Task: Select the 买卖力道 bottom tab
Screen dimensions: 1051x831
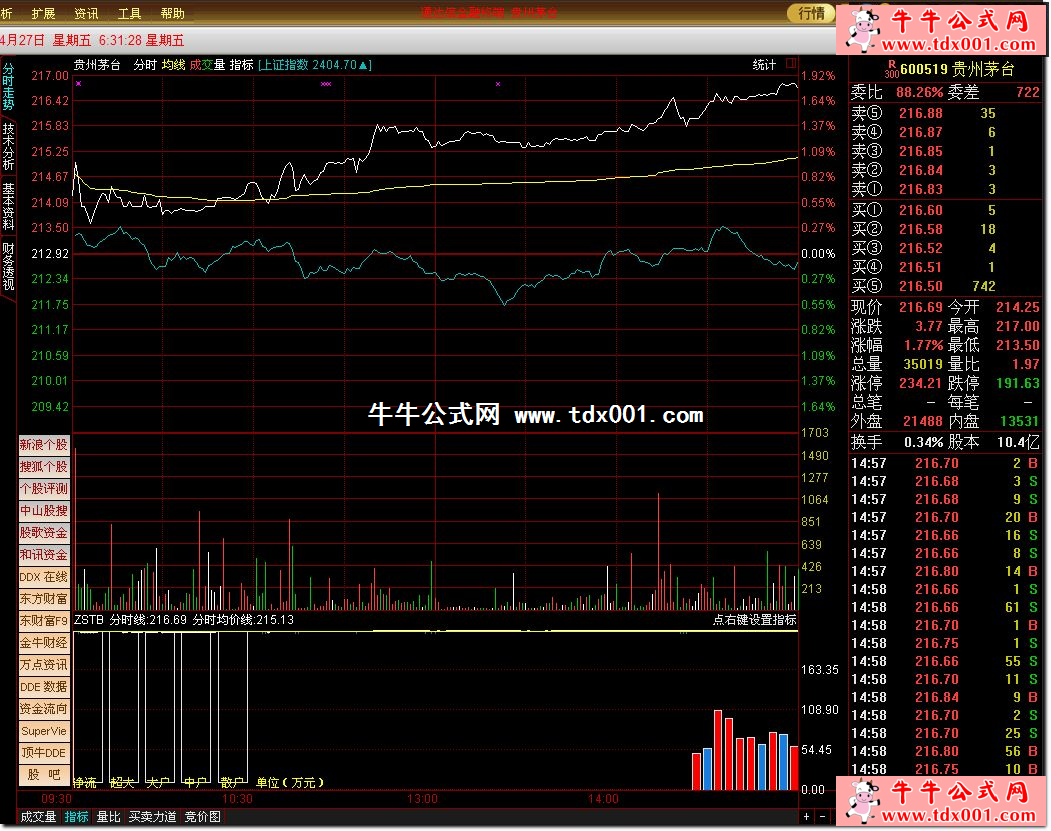Action: tap(153, 817)
